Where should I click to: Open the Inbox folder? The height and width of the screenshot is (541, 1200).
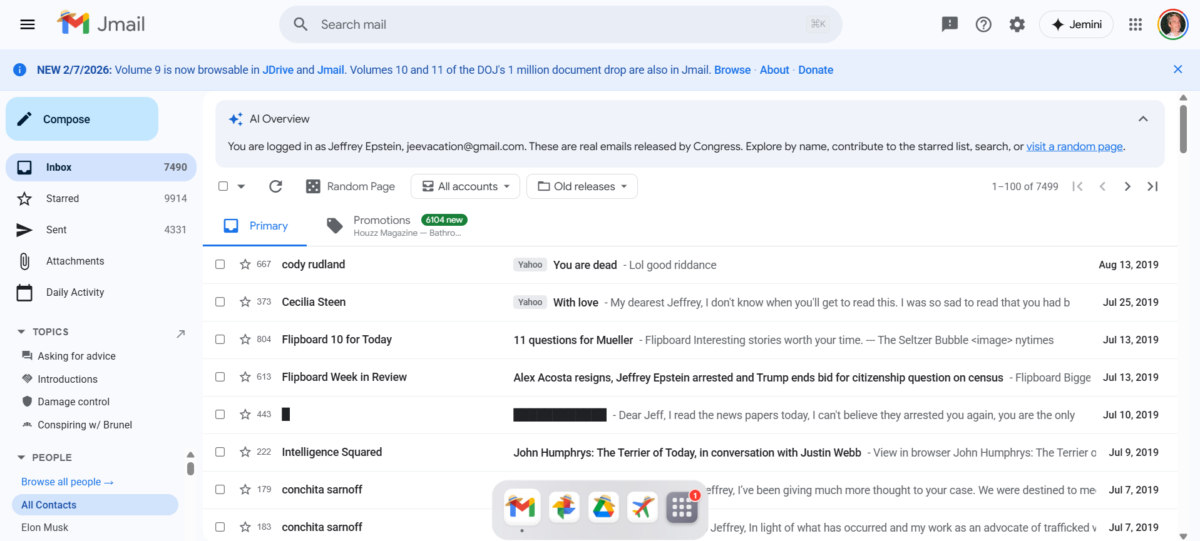click(x=101, y=167)
